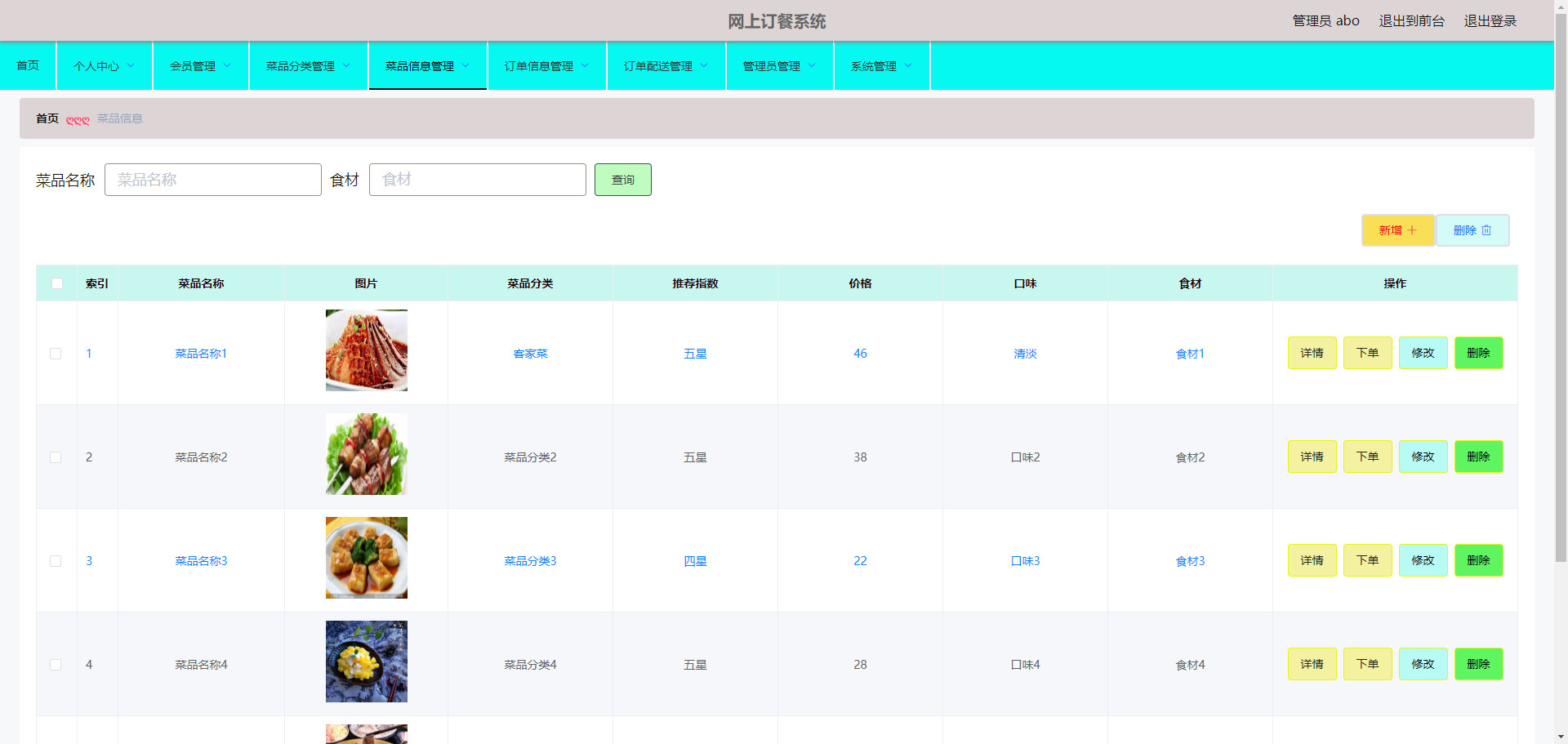Screen dimensions: 1568x744
Task: Expand the 系统管理 menu chevron
Action: 908,66
